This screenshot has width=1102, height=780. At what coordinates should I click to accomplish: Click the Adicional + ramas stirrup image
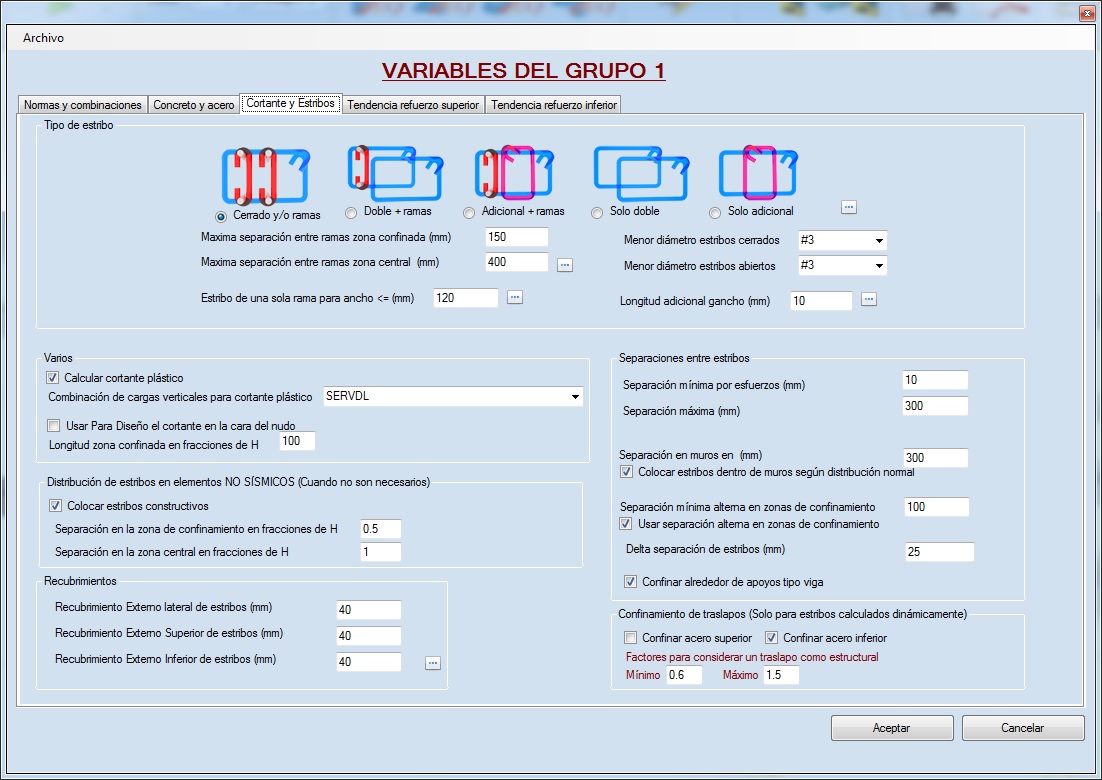(x=514, y=174)
